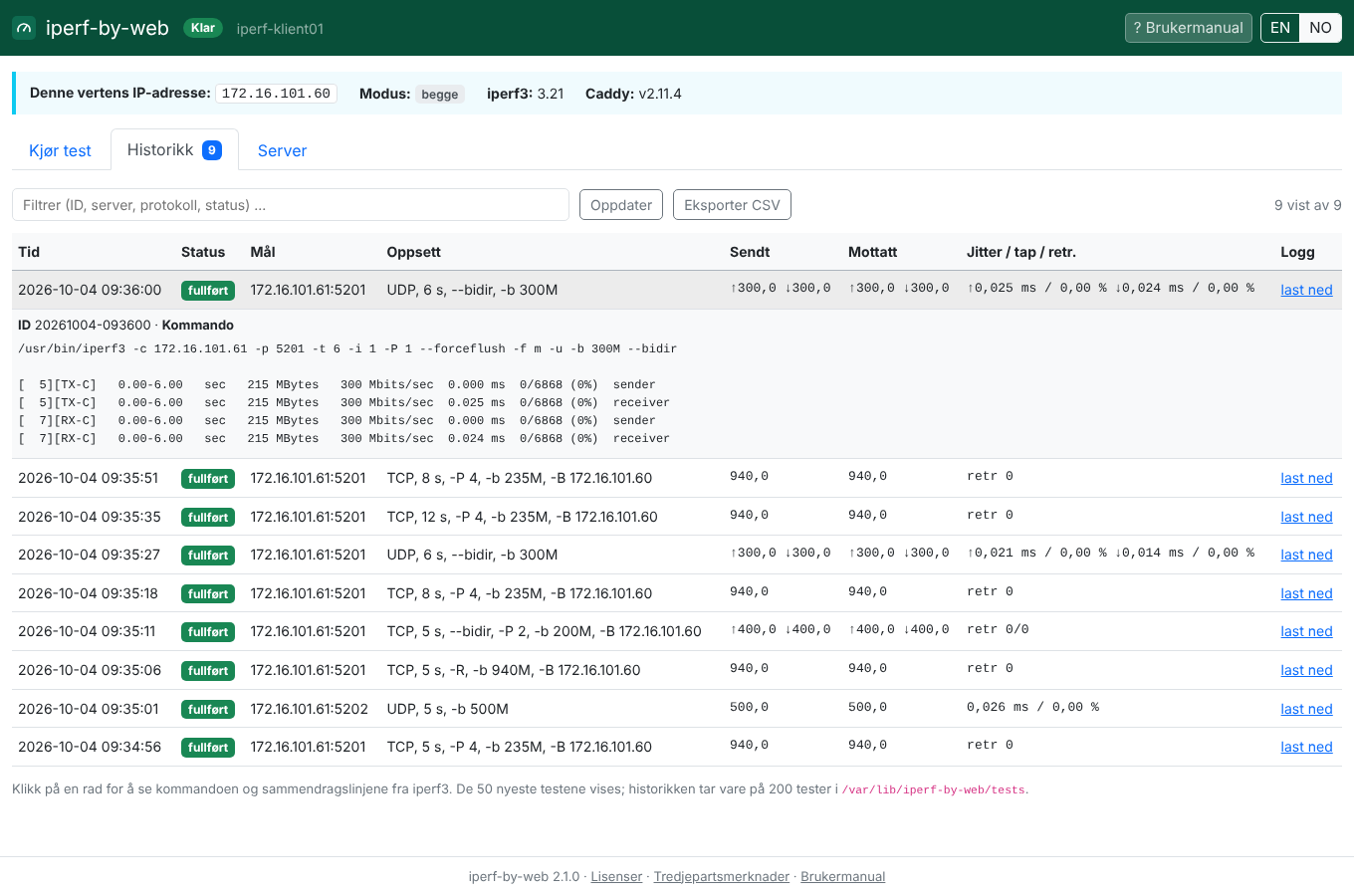Expand the 09:35:18 test row

point(677,593)
